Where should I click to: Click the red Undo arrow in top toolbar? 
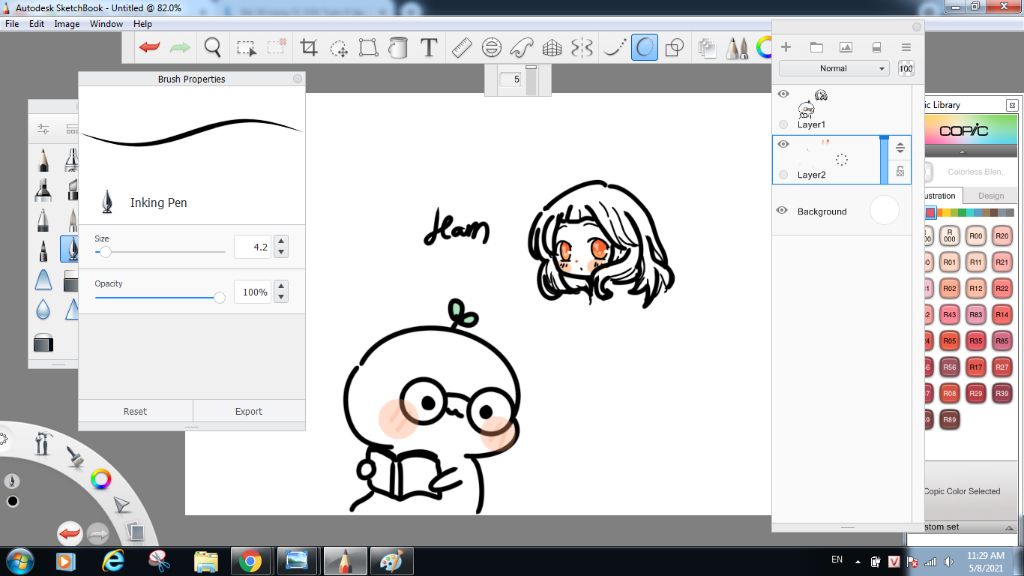(150, 47)
